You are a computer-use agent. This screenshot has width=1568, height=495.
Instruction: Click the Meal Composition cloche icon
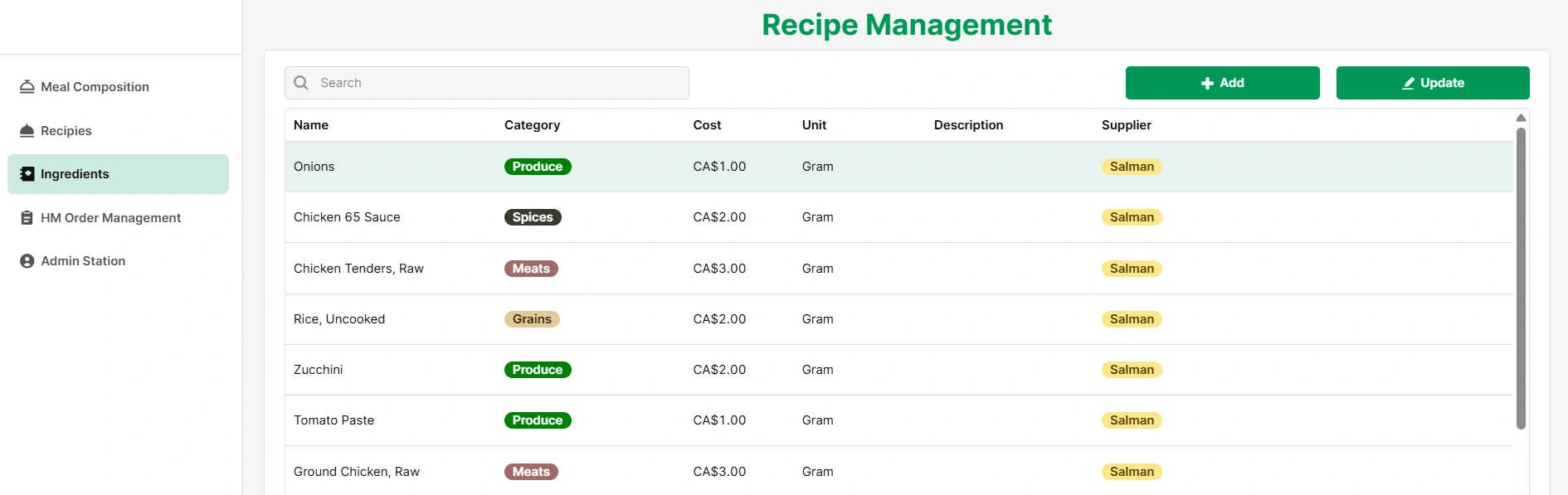point(27,87)
